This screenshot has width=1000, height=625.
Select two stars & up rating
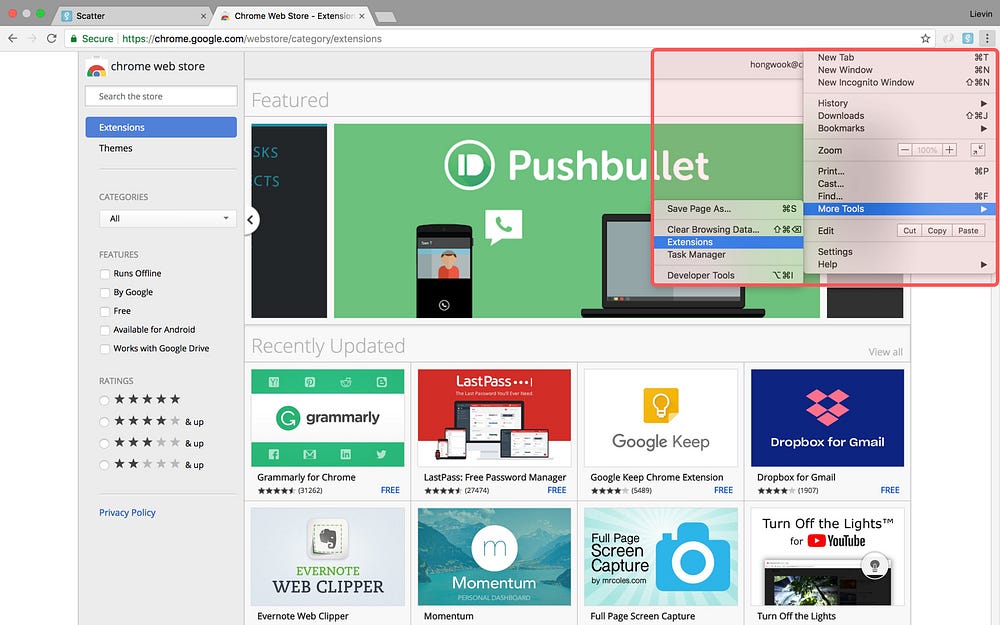[104, 465]
